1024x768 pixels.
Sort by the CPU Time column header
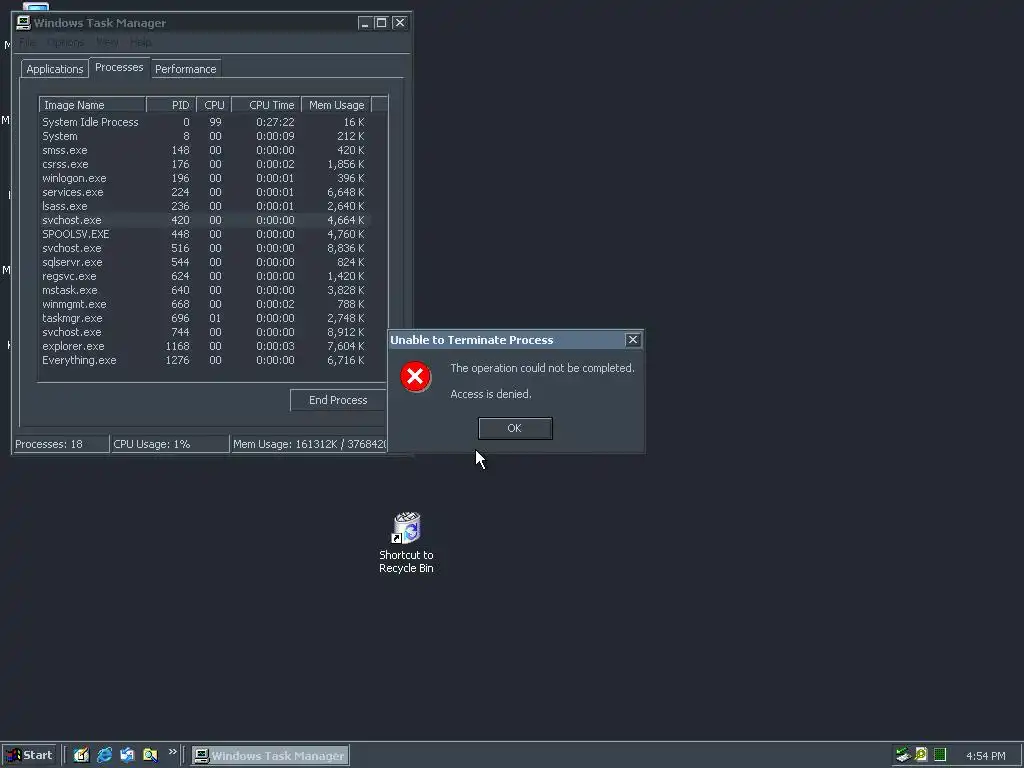[x=266, y=105]
